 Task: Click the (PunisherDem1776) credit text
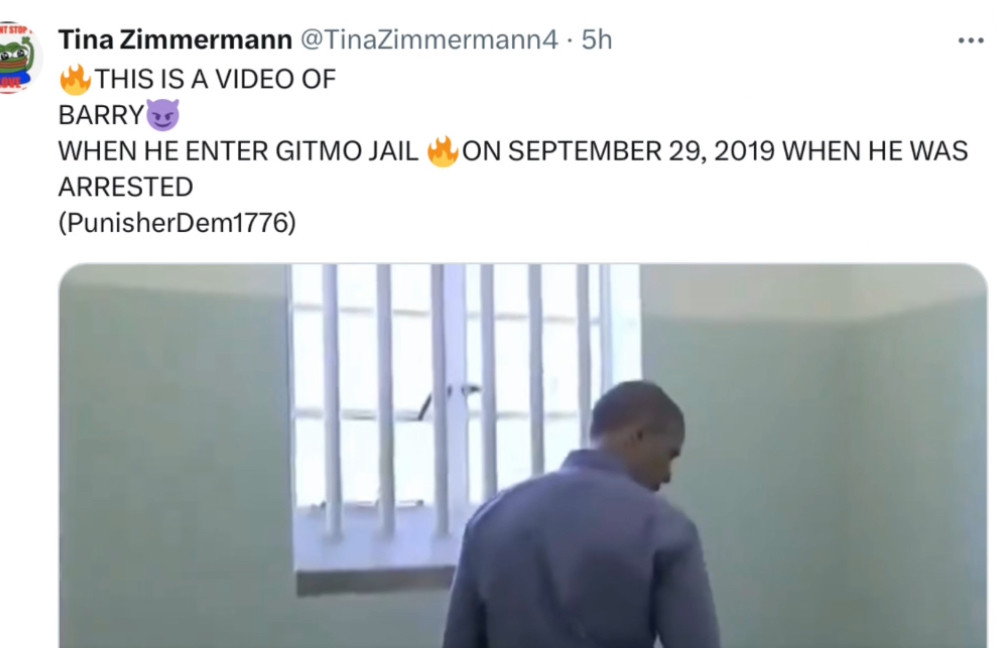(x=177, y=223)
